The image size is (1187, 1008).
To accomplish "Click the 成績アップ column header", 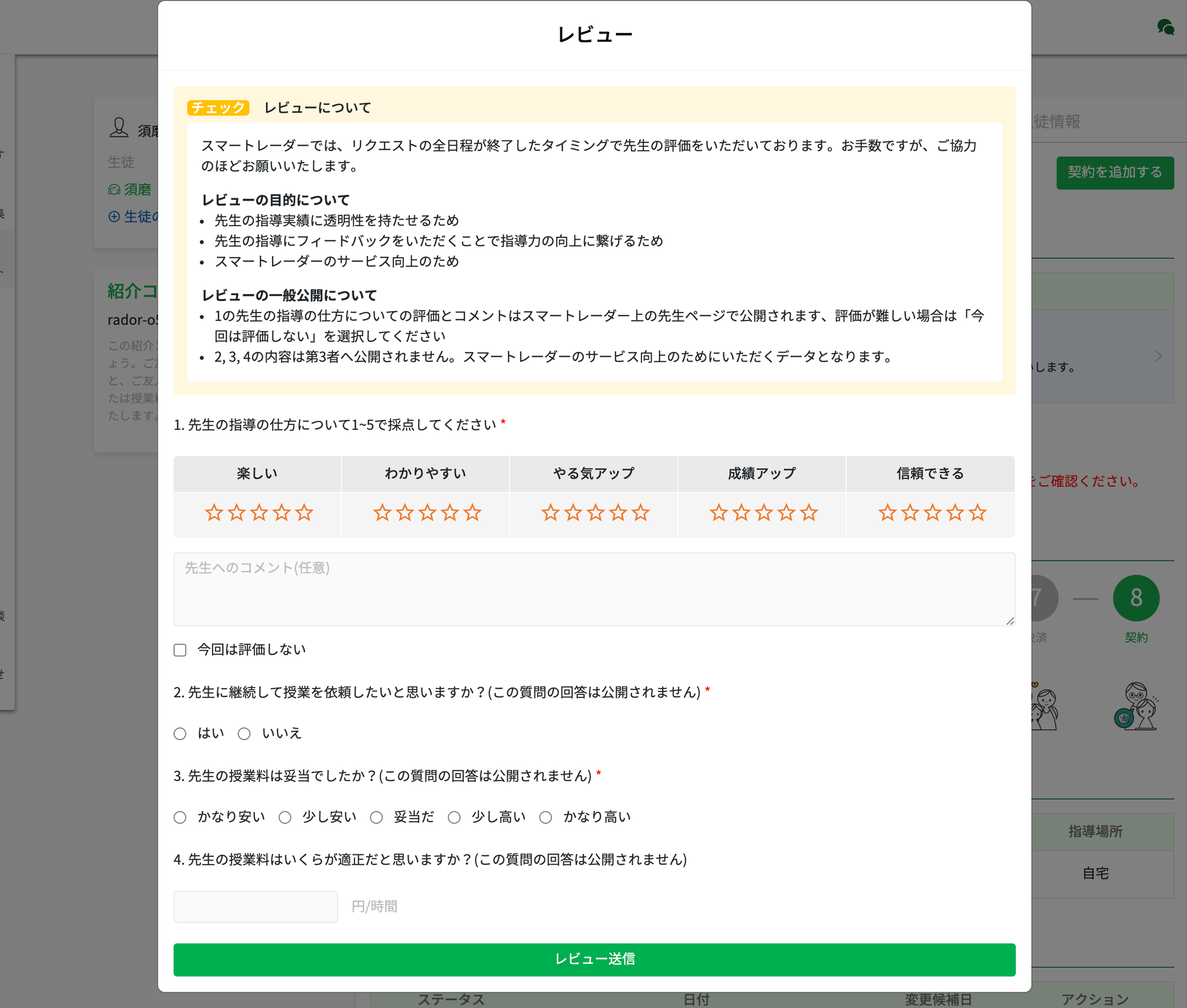I will click(x=762, y=474).
